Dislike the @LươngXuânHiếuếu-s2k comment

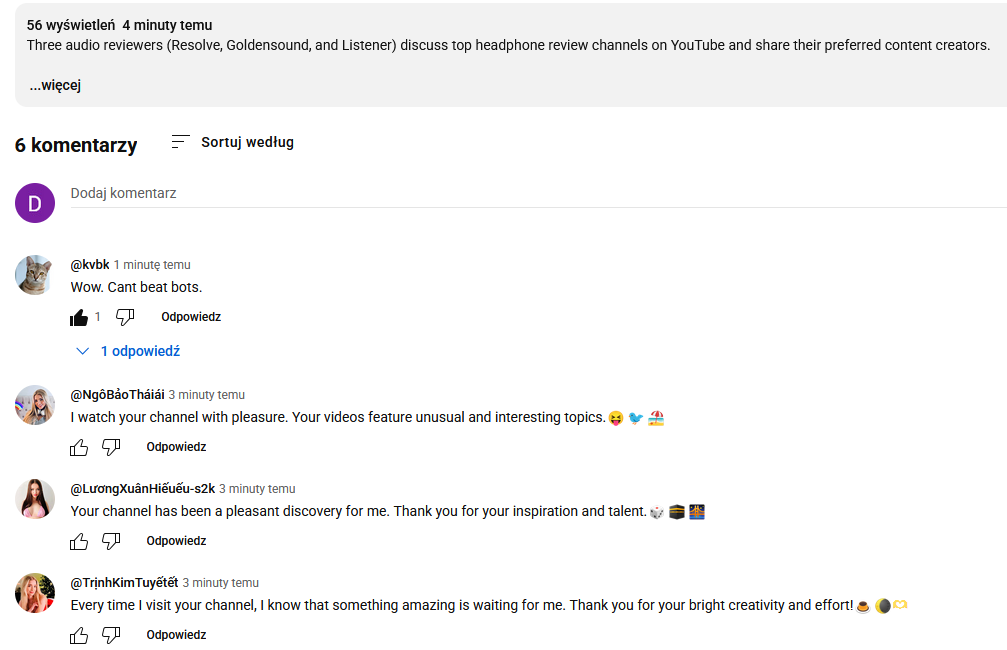[111, 541]
